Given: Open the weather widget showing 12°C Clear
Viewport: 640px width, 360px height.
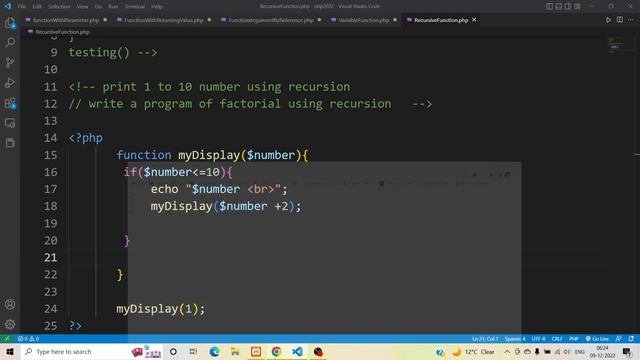Looking at the screenshot, I should click(x=473, y=351).
